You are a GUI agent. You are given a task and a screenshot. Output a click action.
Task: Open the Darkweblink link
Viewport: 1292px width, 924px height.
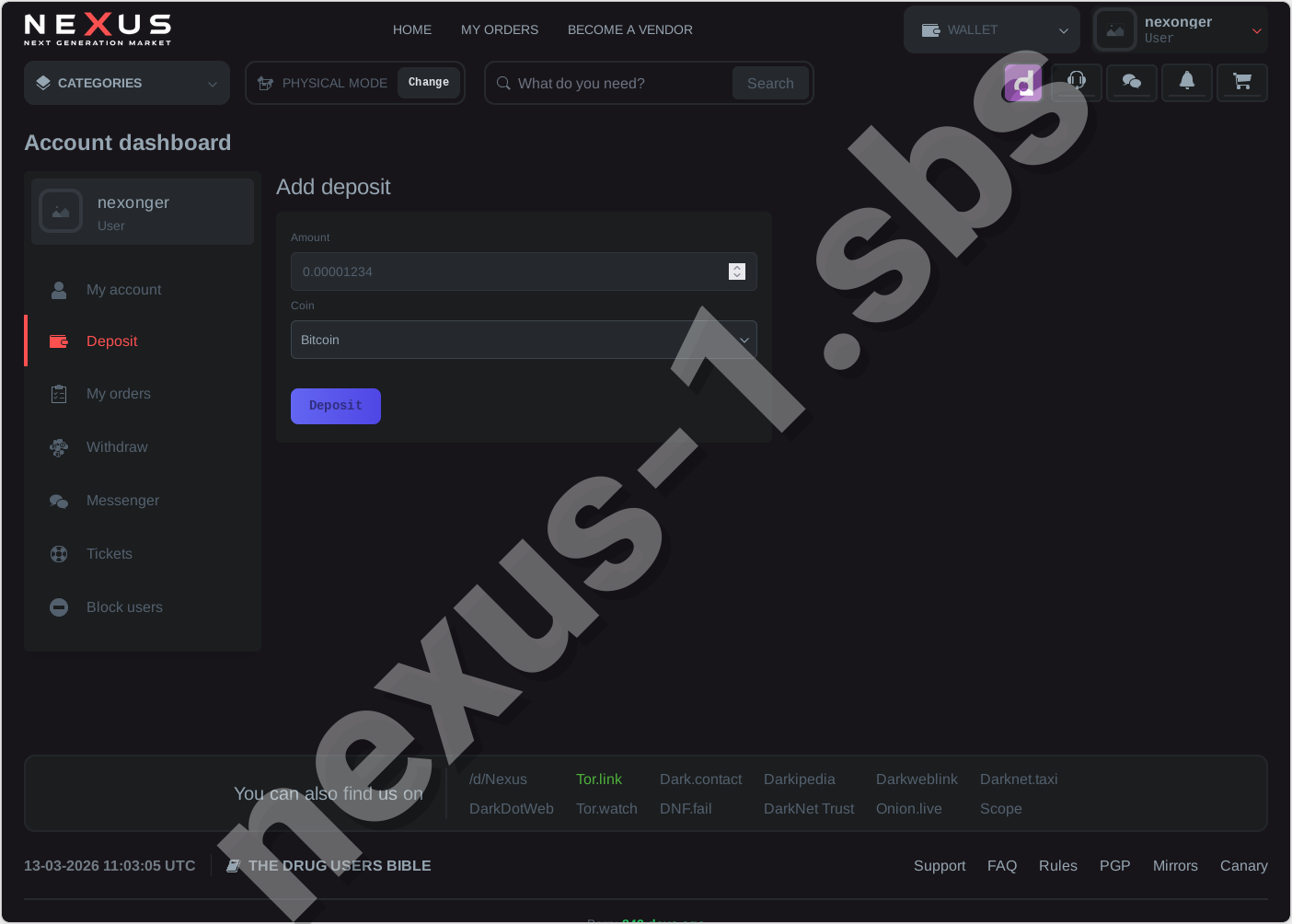coord(917,780)
